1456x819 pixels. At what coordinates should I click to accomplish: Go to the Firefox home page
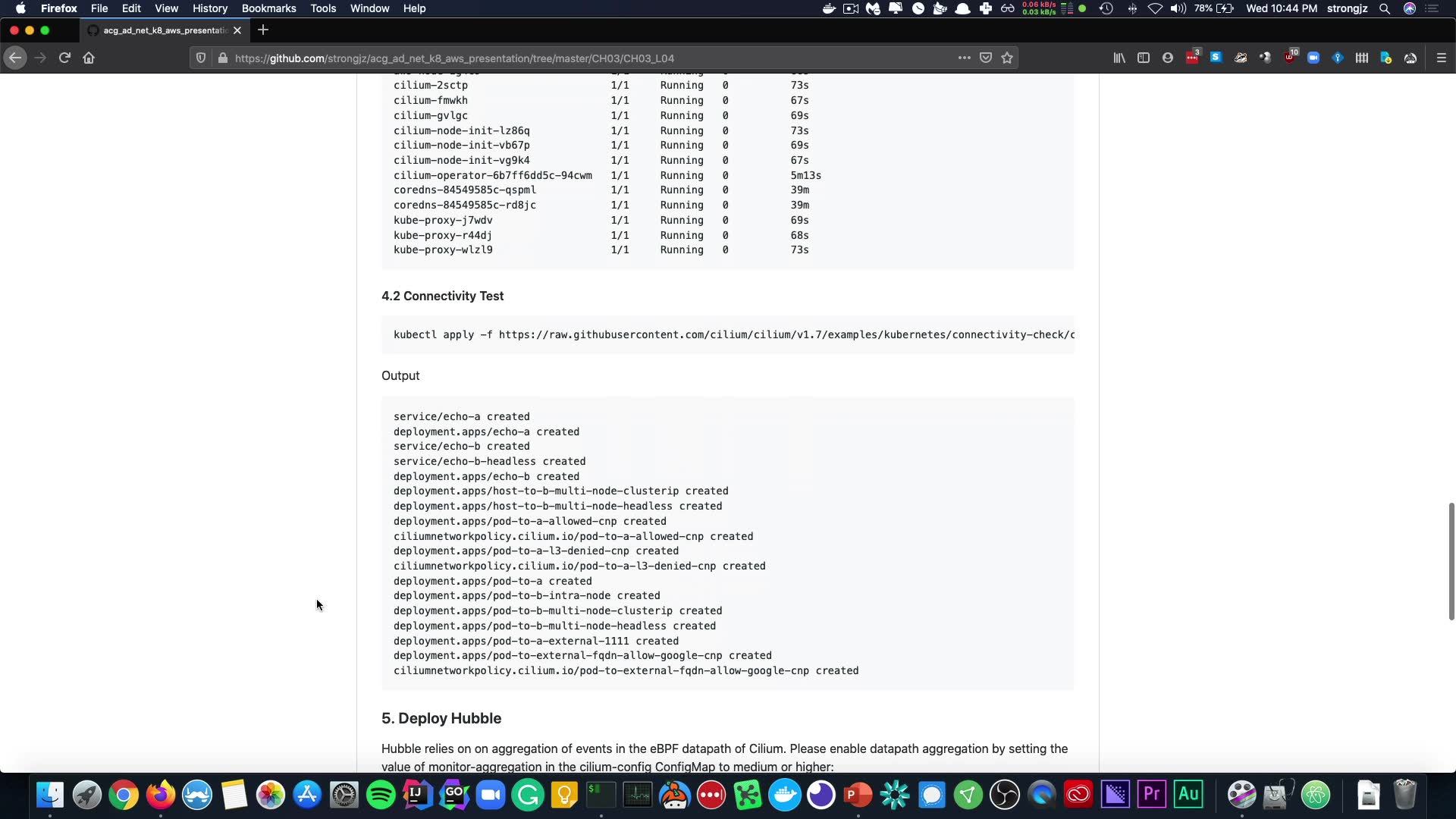(x=89, y=58)
